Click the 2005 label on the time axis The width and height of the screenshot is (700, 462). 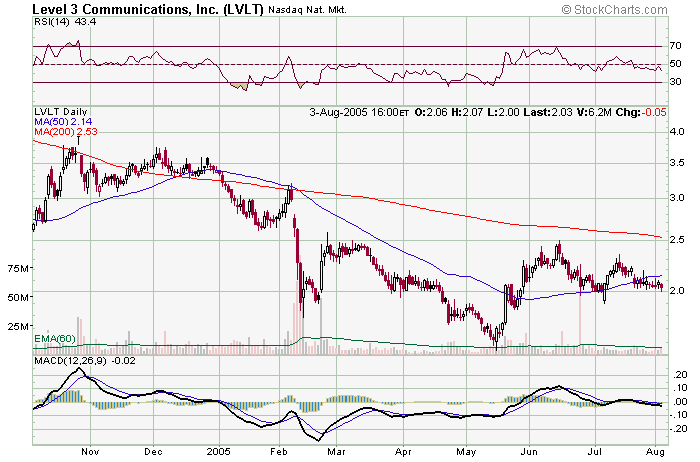point(219,452)
